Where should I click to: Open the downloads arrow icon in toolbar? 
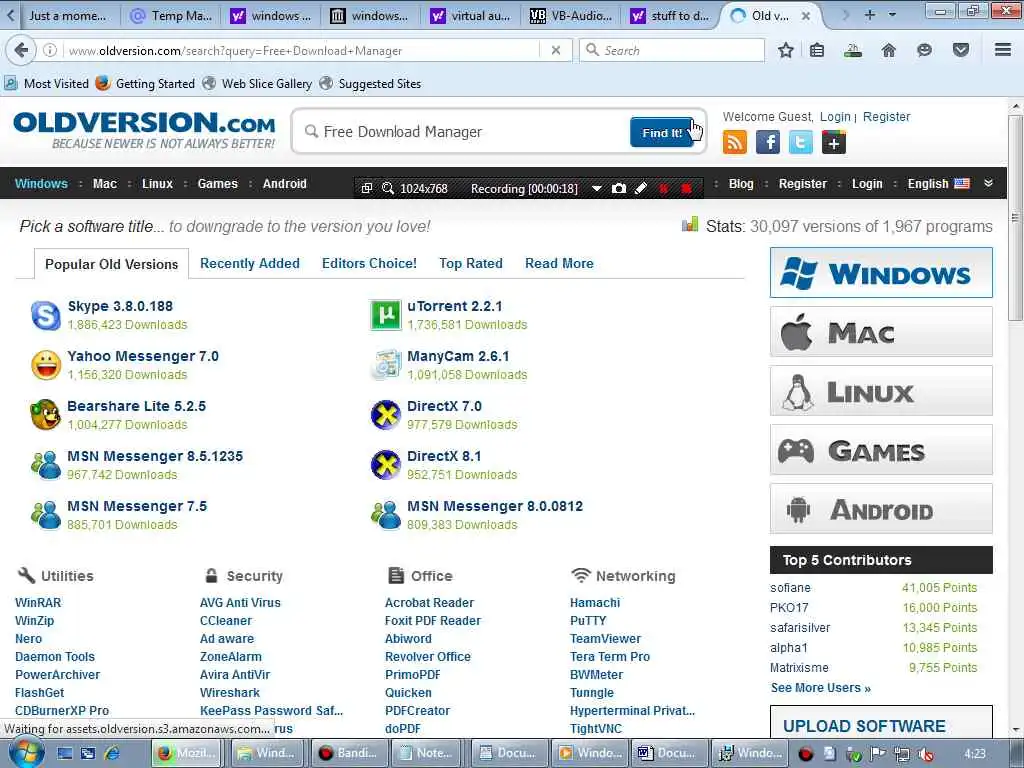(x=852, y=50)
